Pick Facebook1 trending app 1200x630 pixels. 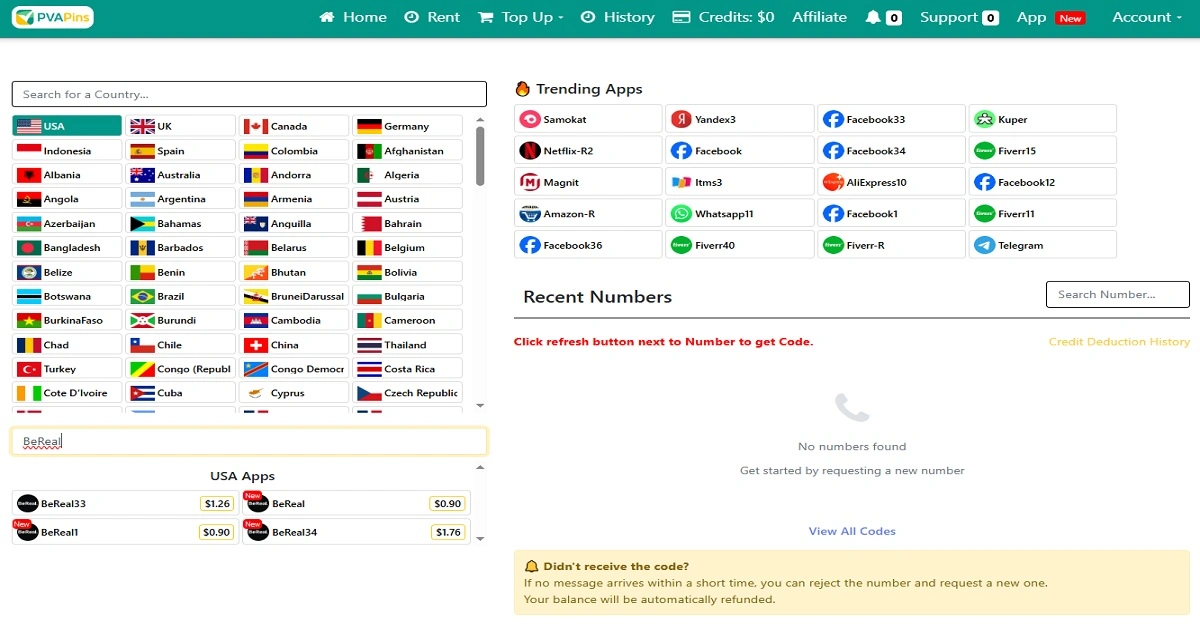click(x=891, y=213)
